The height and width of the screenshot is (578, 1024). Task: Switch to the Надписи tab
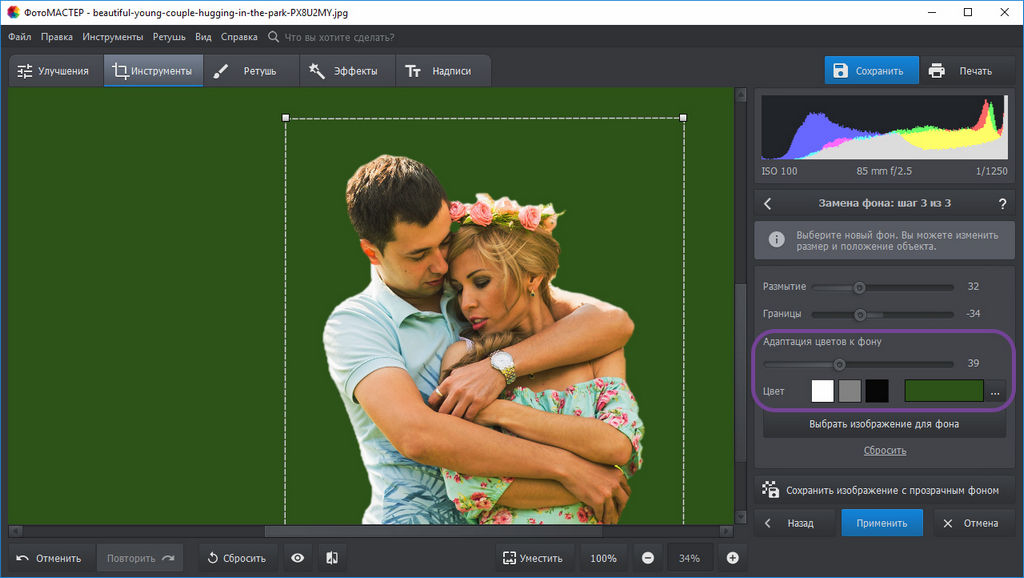click(439, 71)
